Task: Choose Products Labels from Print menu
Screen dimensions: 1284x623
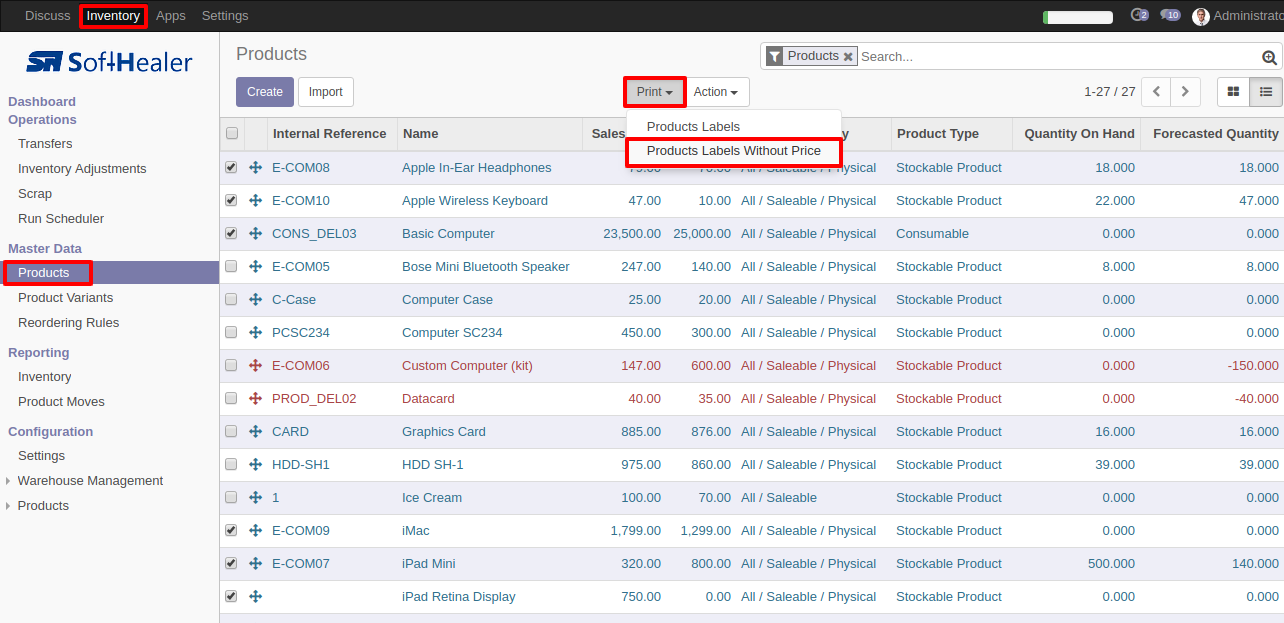Action: click(693, 127)
